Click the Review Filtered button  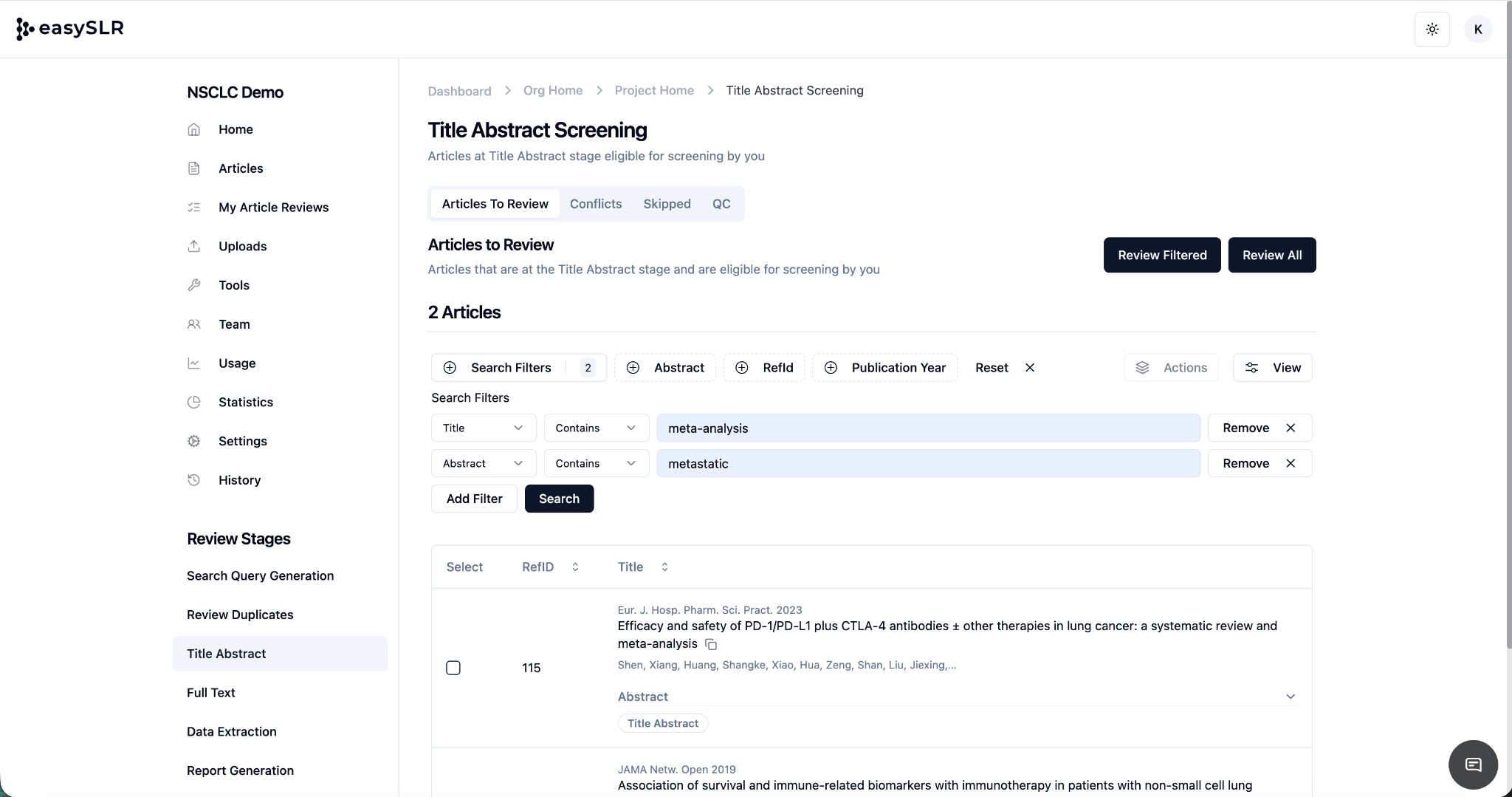(x=1161, y=255)
